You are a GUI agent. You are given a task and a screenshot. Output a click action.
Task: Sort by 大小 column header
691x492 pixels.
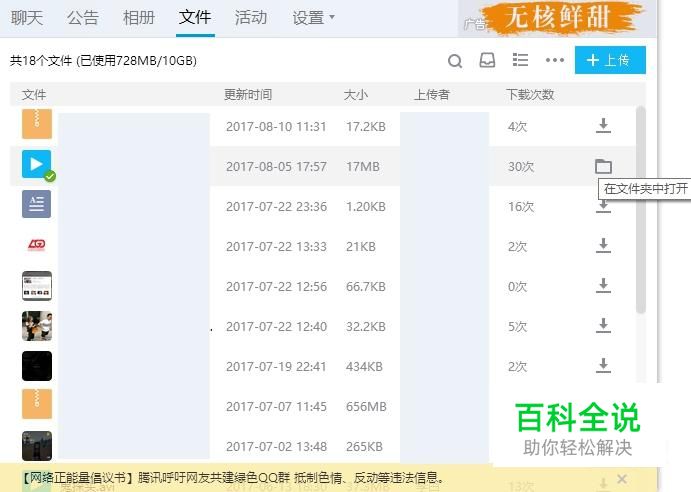356,94
